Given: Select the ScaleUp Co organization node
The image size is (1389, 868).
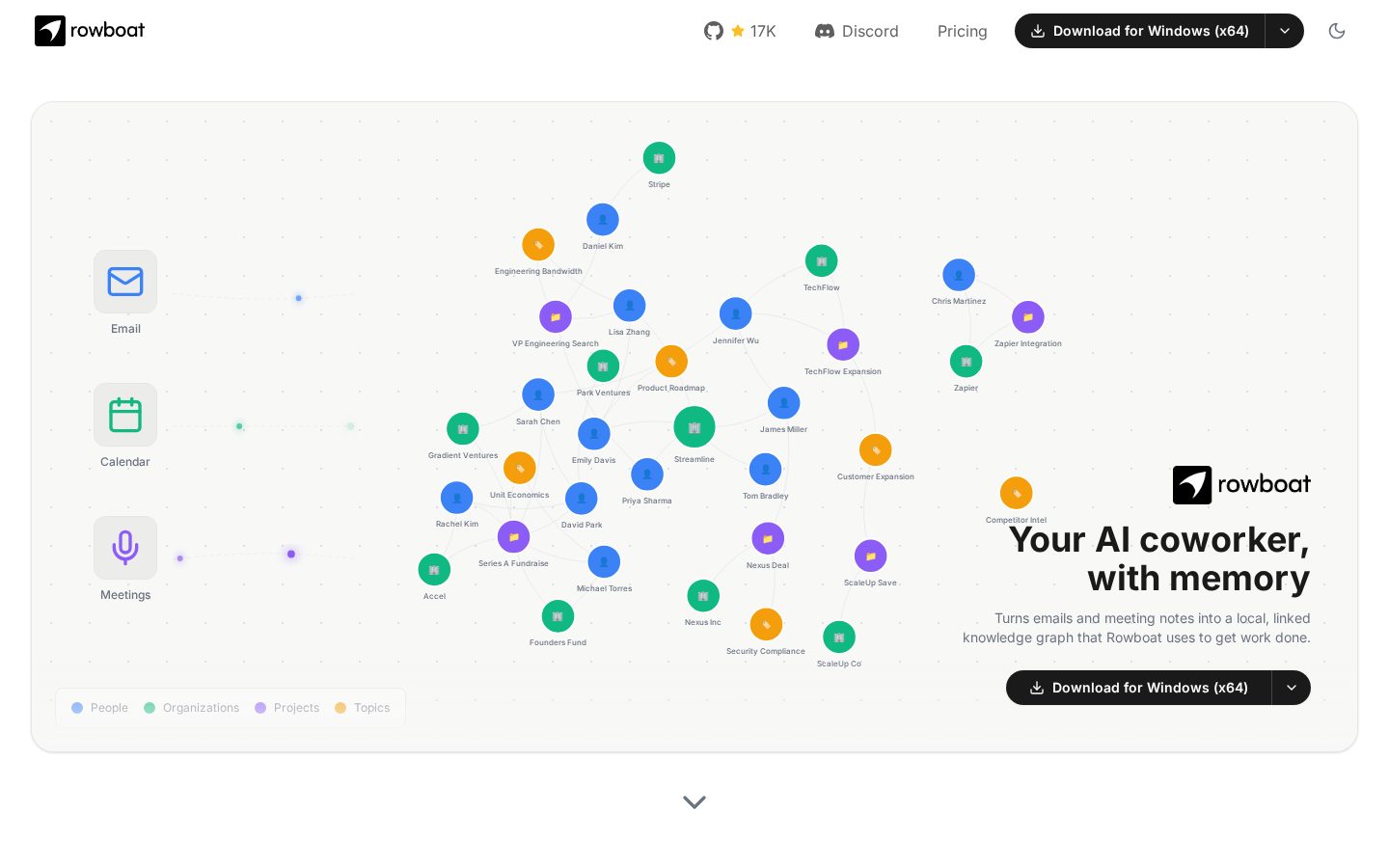Looking at the screenshot, I should click(x=839, y=637).
